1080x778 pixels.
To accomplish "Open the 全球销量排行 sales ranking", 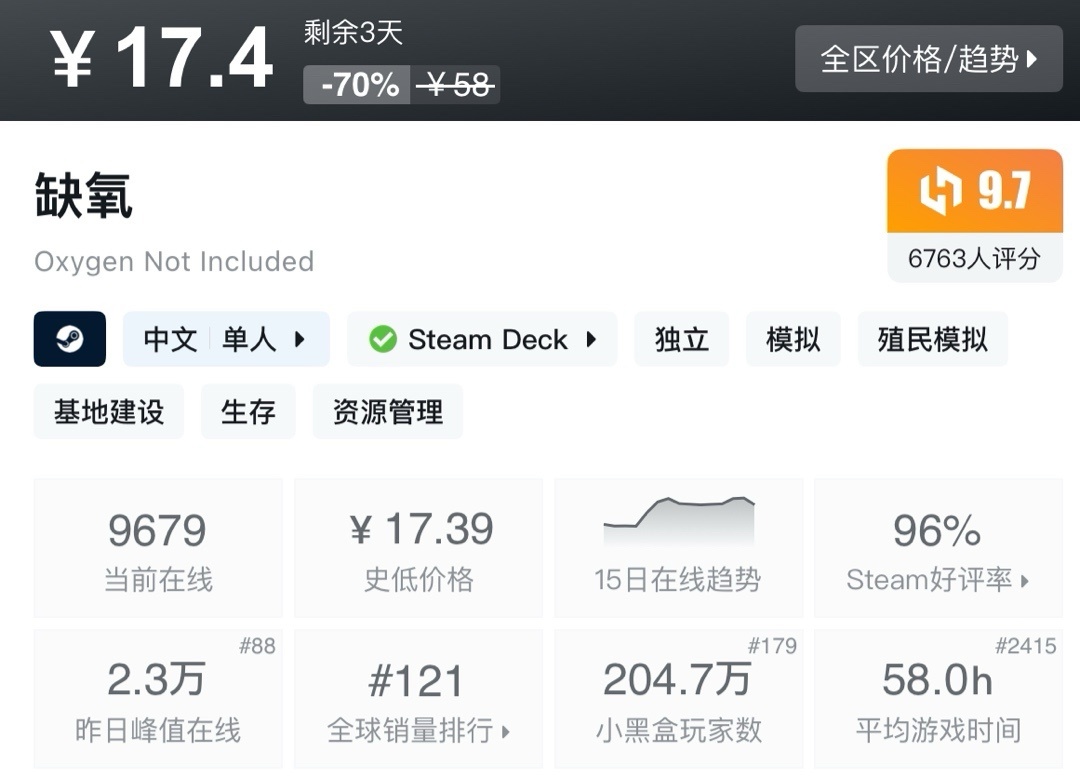I will [418, 730].
